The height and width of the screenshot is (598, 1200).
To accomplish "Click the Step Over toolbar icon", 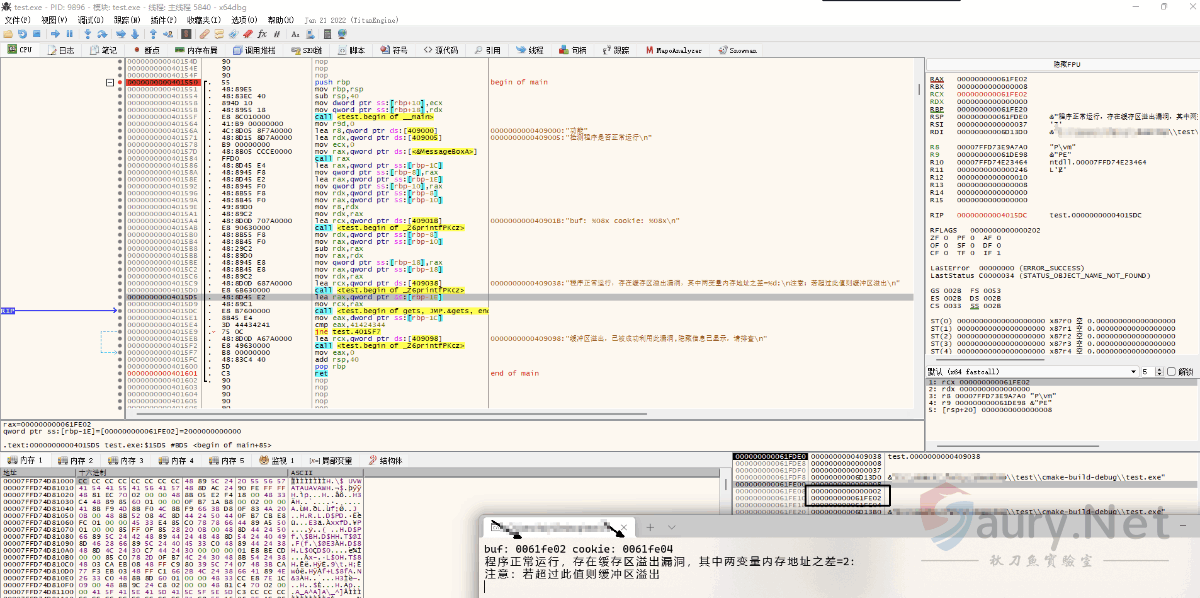I will click(102, 34).
